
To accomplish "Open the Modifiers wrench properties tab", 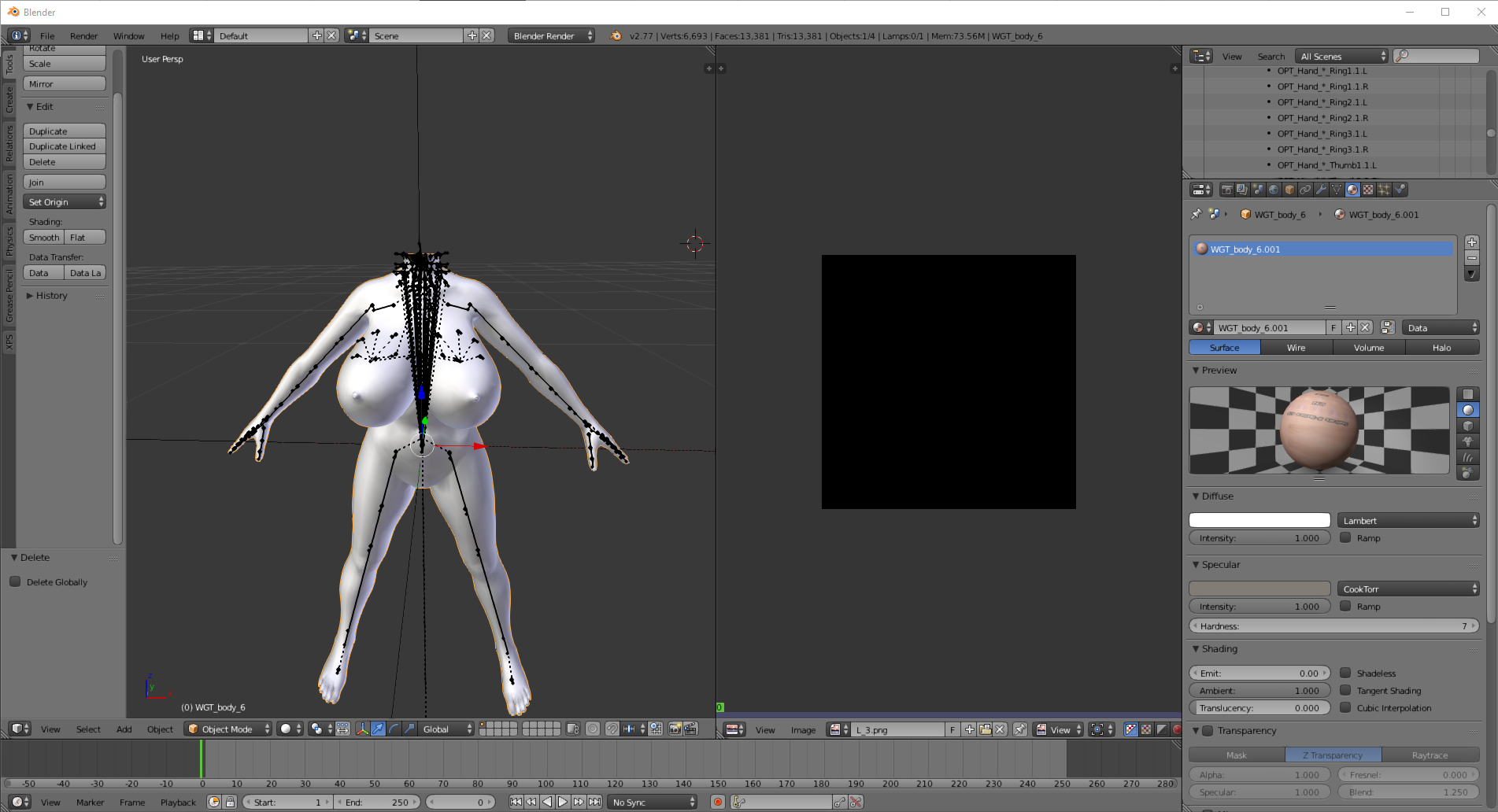I will pyautogui.click(x=1321, y=190).
